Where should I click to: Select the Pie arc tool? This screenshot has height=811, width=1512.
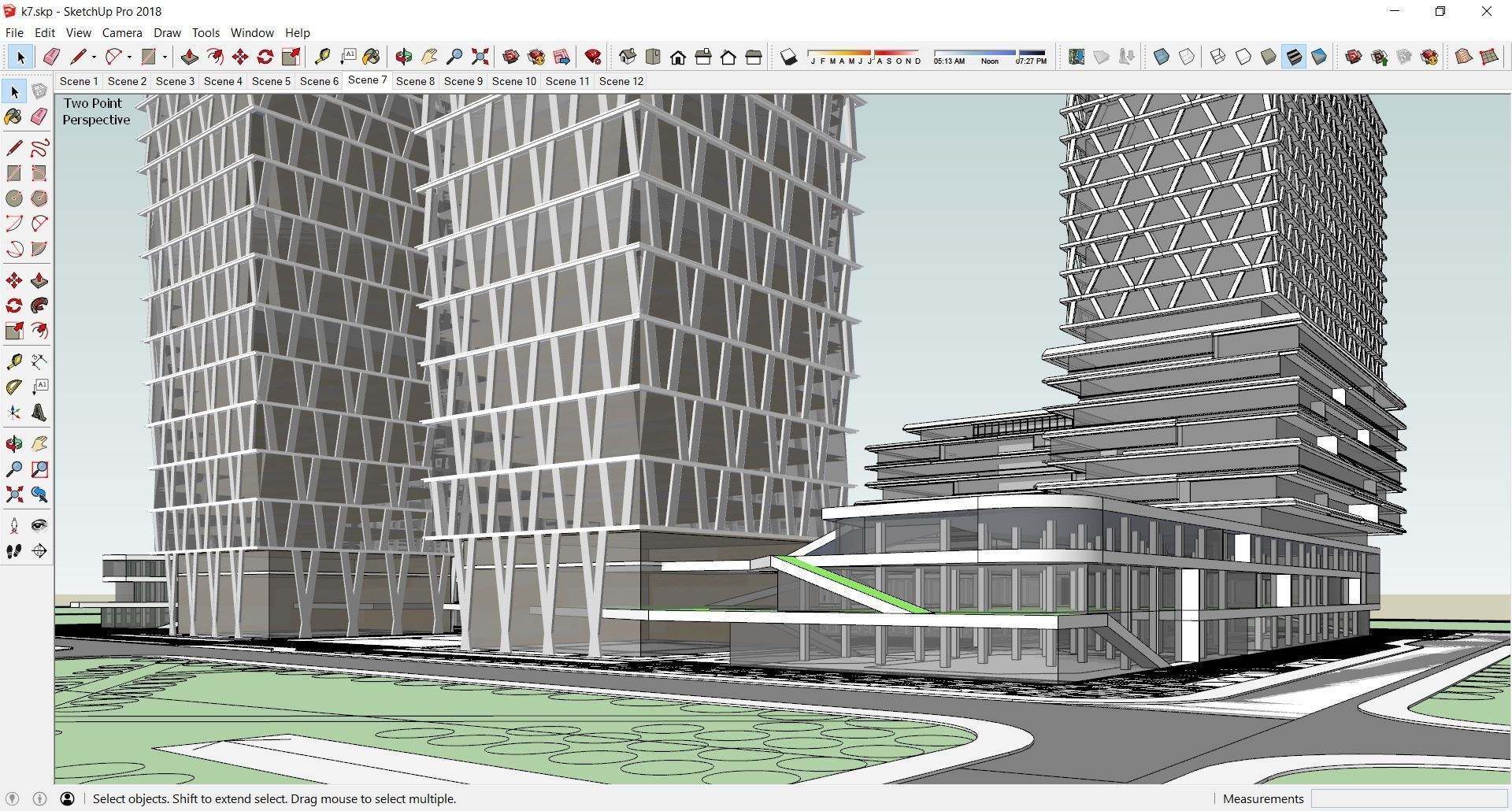coord(39,249)
